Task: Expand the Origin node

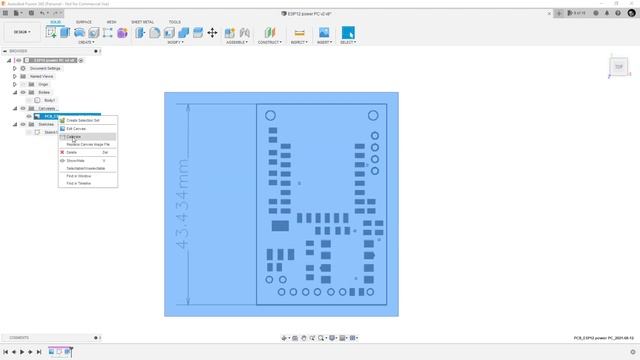Action: tap(15, 84)
